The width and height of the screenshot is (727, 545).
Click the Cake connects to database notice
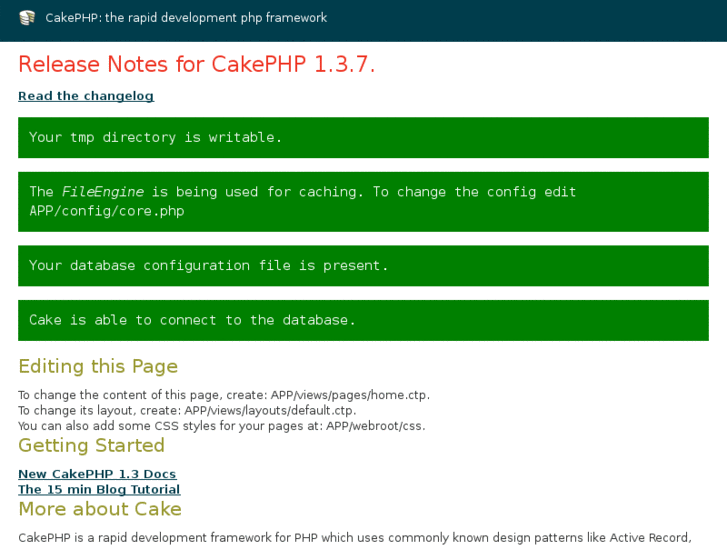pyautogui.click(x=364, y=321)
